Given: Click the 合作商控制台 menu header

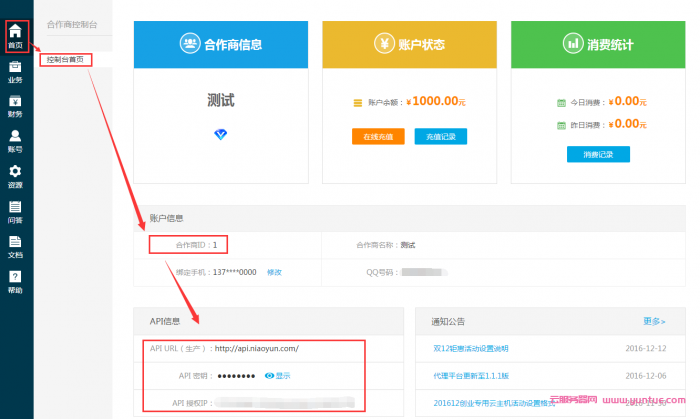Looking at the screenshot, I should tap(72, 23).
